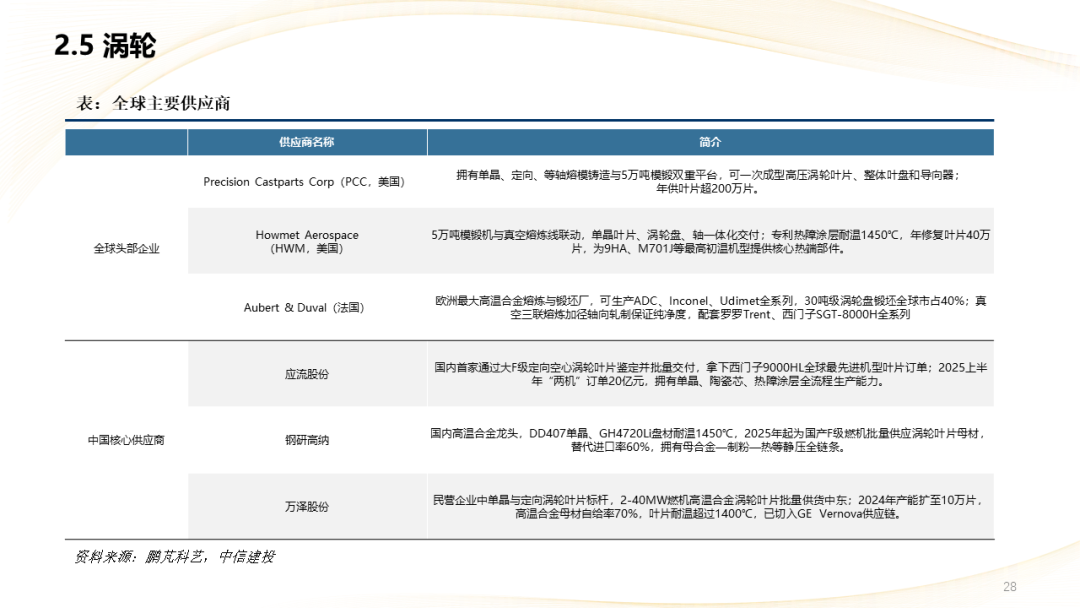
Task: Click the source note '资料来源：鹏芃科艺，中信建投'
Action: [x=174, y=556]
